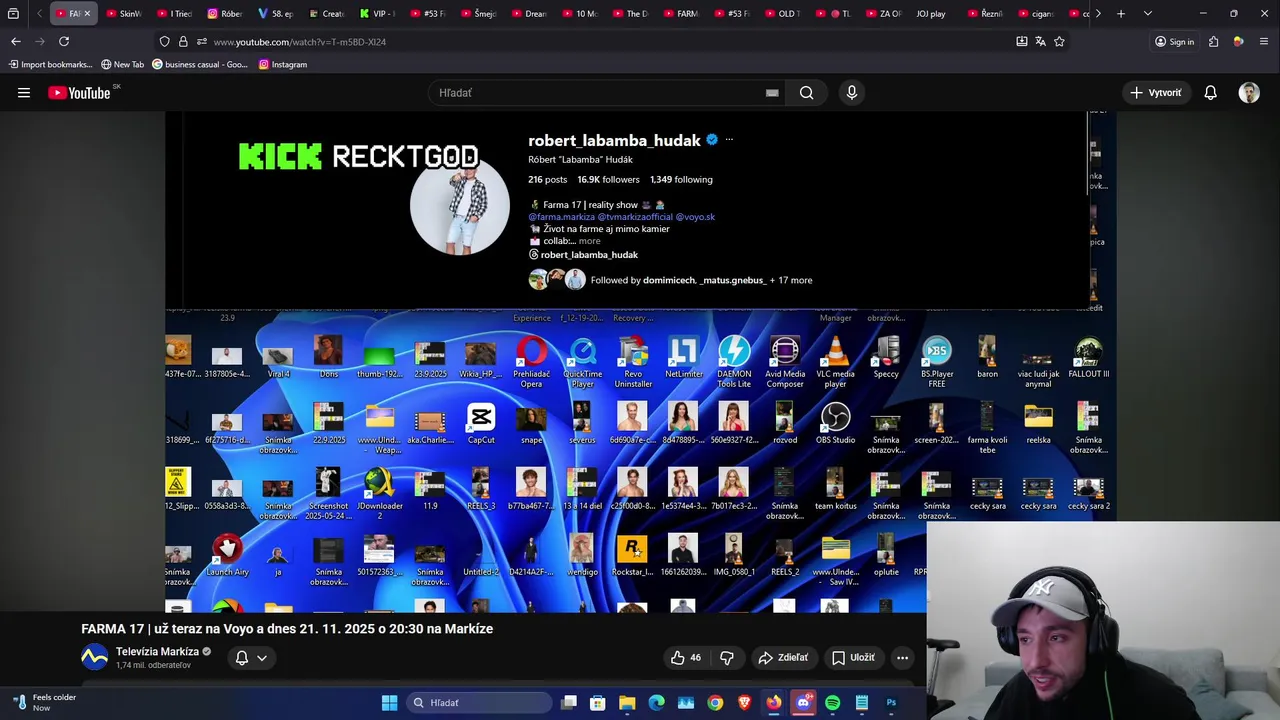Open Photoshop from the taskbar

click(891, 703)
